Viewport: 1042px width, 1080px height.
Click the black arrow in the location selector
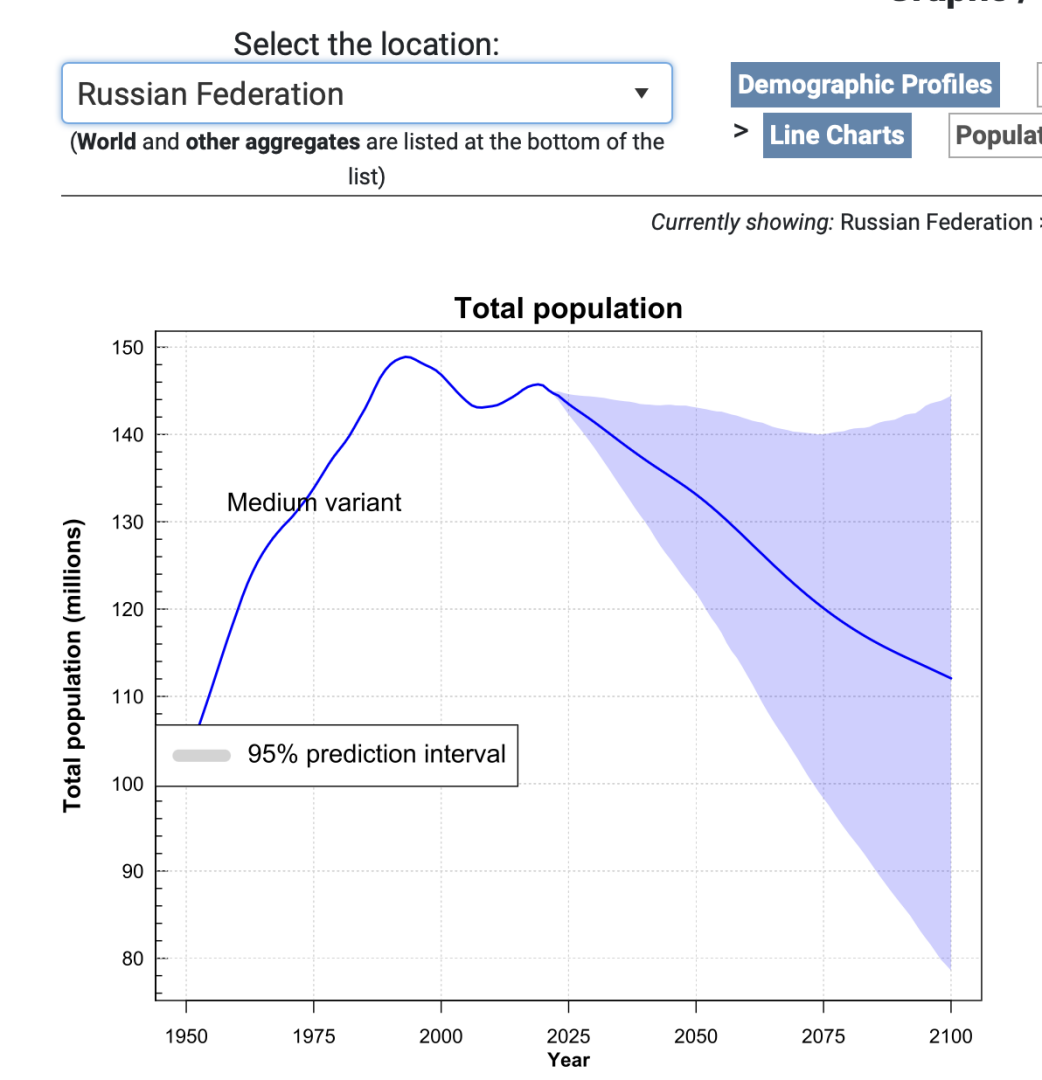tap(642, 94)
